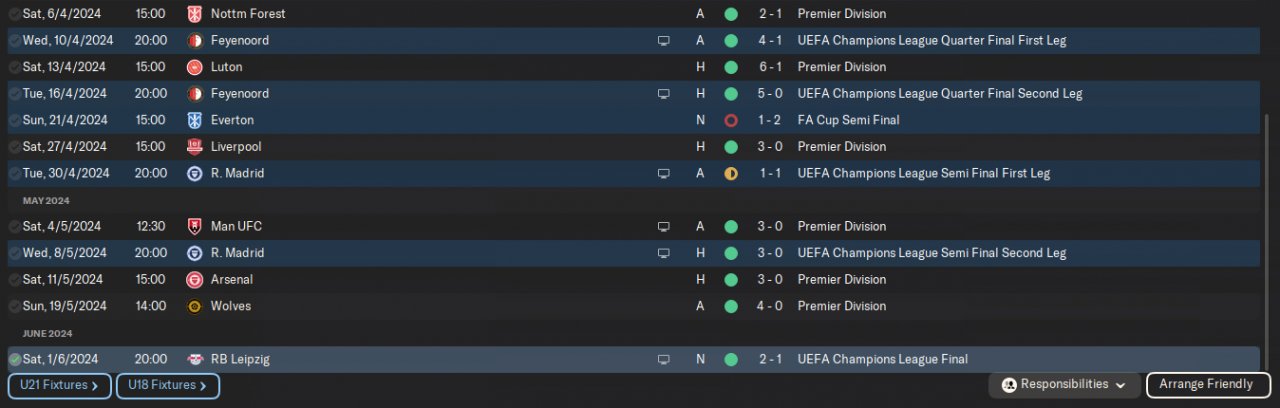Viewport: 1280px width, 408px height.
Task: Click the Nottm Forest club badge
Action: pyautogui.click(x=194, y=14)
